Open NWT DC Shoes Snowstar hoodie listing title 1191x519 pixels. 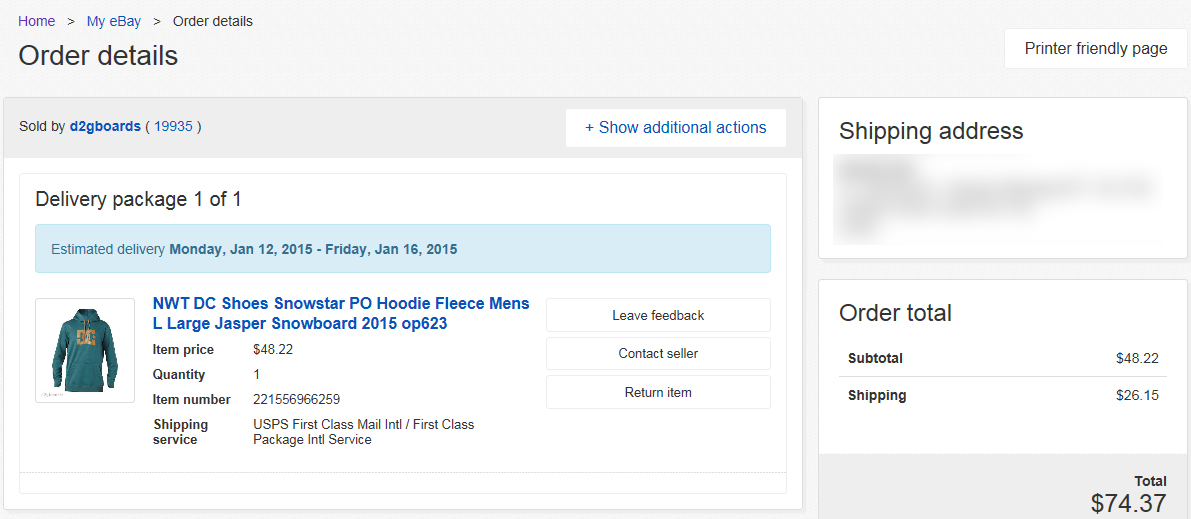click(x=341, y=314)
